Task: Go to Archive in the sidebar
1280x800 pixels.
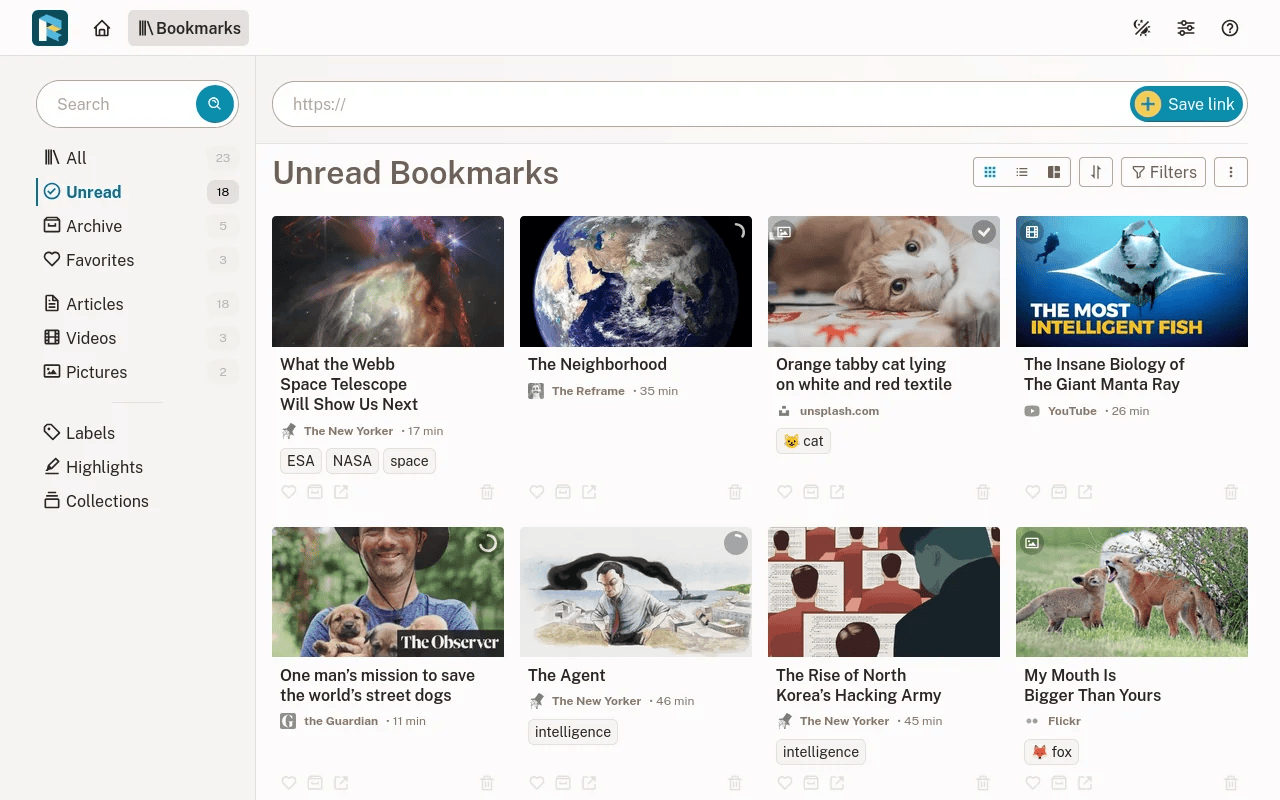Action: pos(138,226)
